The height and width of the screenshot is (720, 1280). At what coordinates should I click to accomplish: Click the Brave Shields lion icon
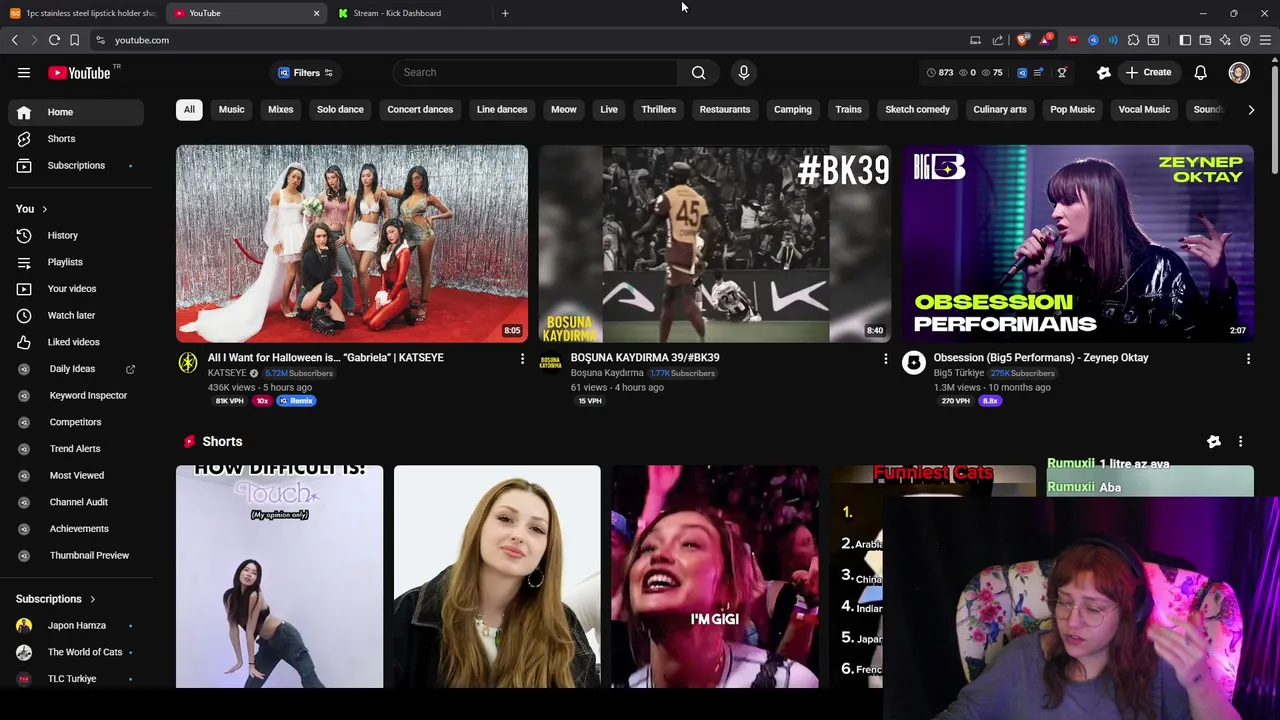pyautogui.click(x=1022, y=40)
